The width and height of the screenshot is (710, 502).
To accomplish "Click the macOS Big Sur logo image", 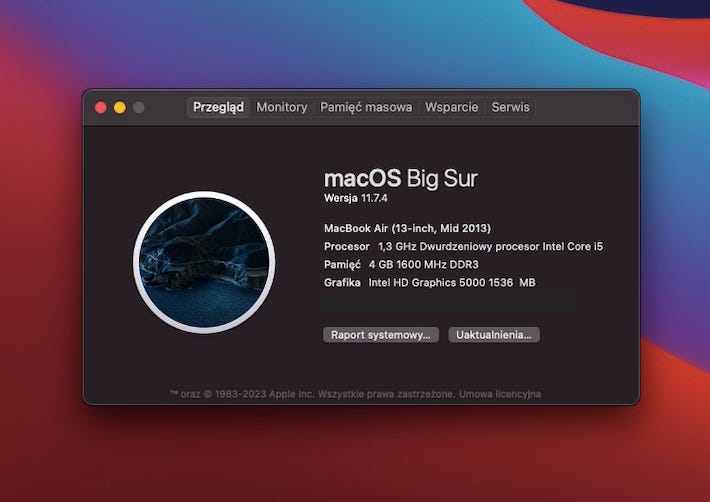I will (x=204, y=262).
